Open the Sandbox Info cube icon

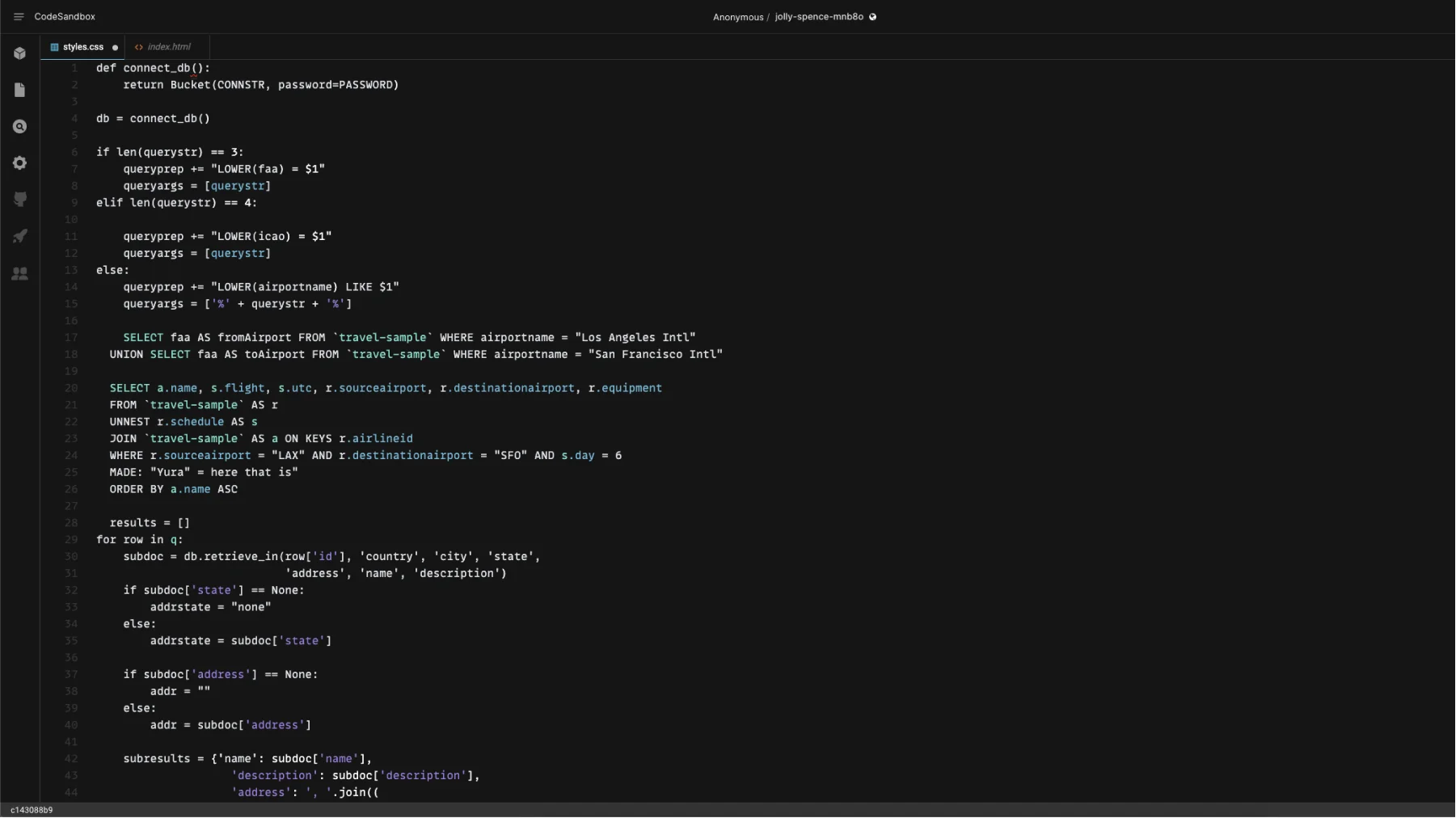pyautogui.click(x=20, y=53)
